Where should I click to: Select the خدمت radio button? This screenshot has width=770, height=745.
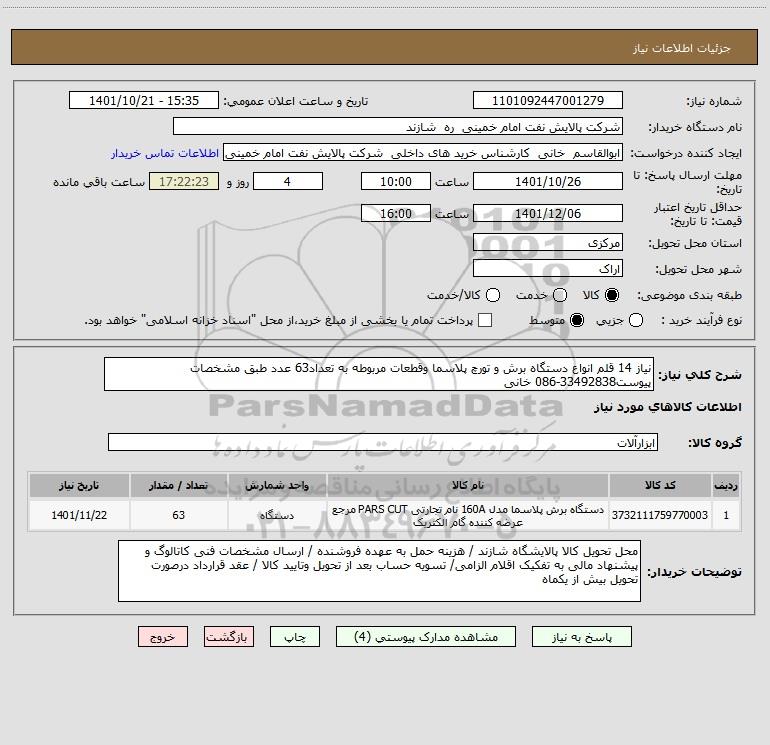560,295
